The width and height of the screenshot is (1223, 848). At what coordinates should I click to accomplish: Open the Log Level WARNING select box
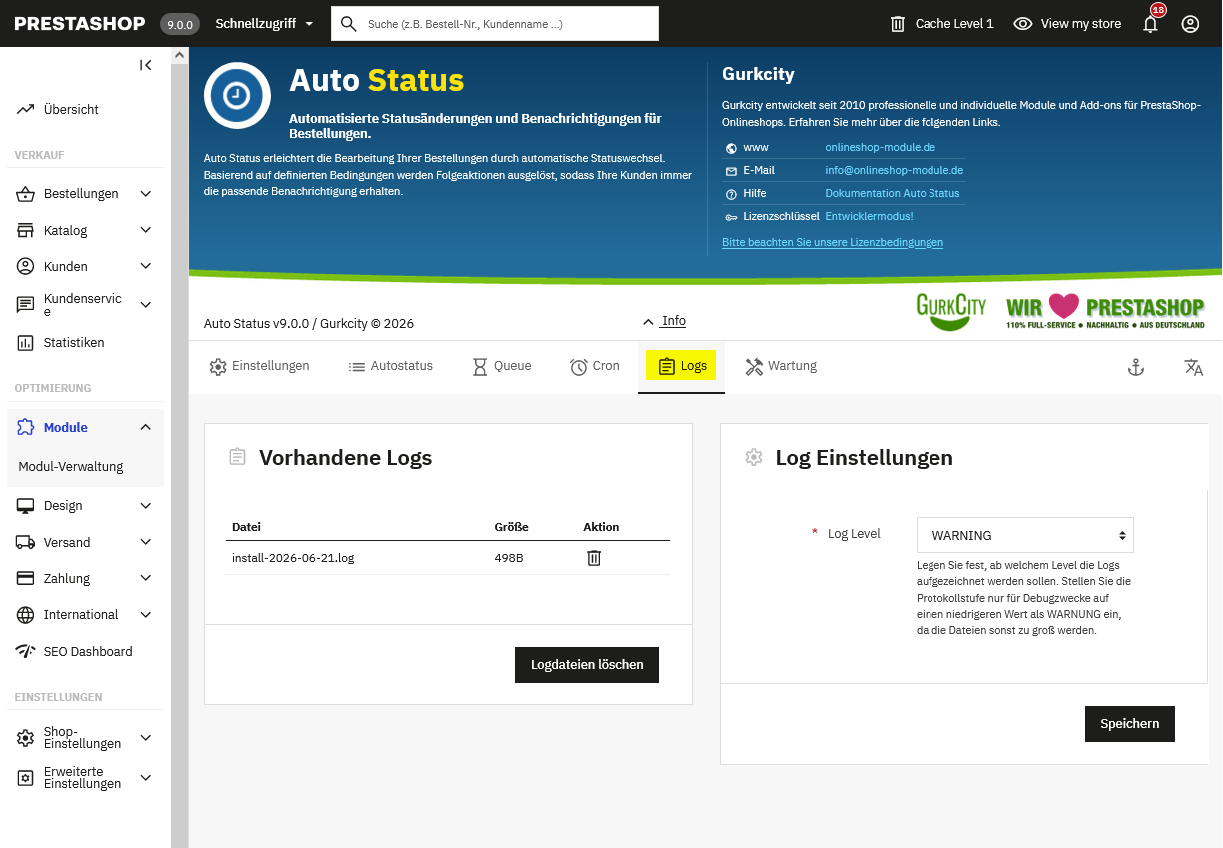coord(1025,535)
